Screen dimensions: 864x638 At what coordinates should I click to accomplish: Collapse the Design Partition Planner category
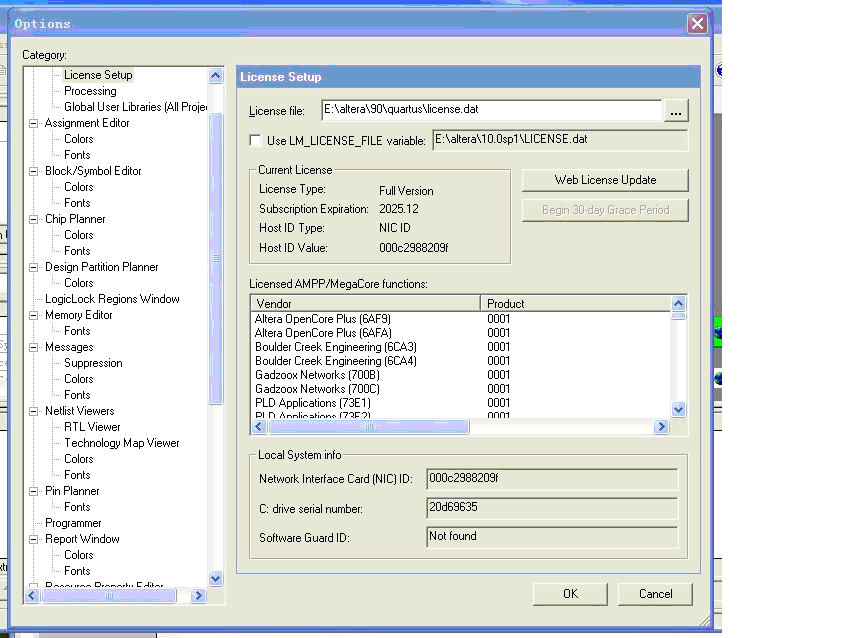[x=34, y=267]
